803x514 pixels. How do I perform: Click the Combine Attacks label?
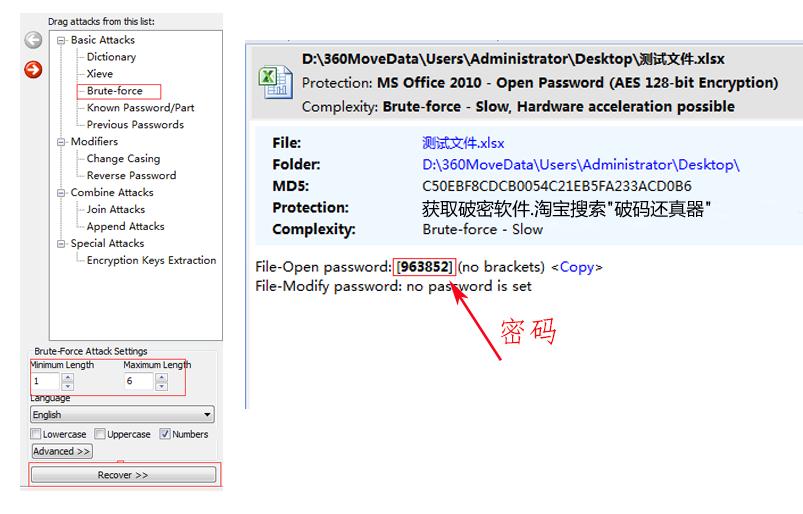point(112,192)
